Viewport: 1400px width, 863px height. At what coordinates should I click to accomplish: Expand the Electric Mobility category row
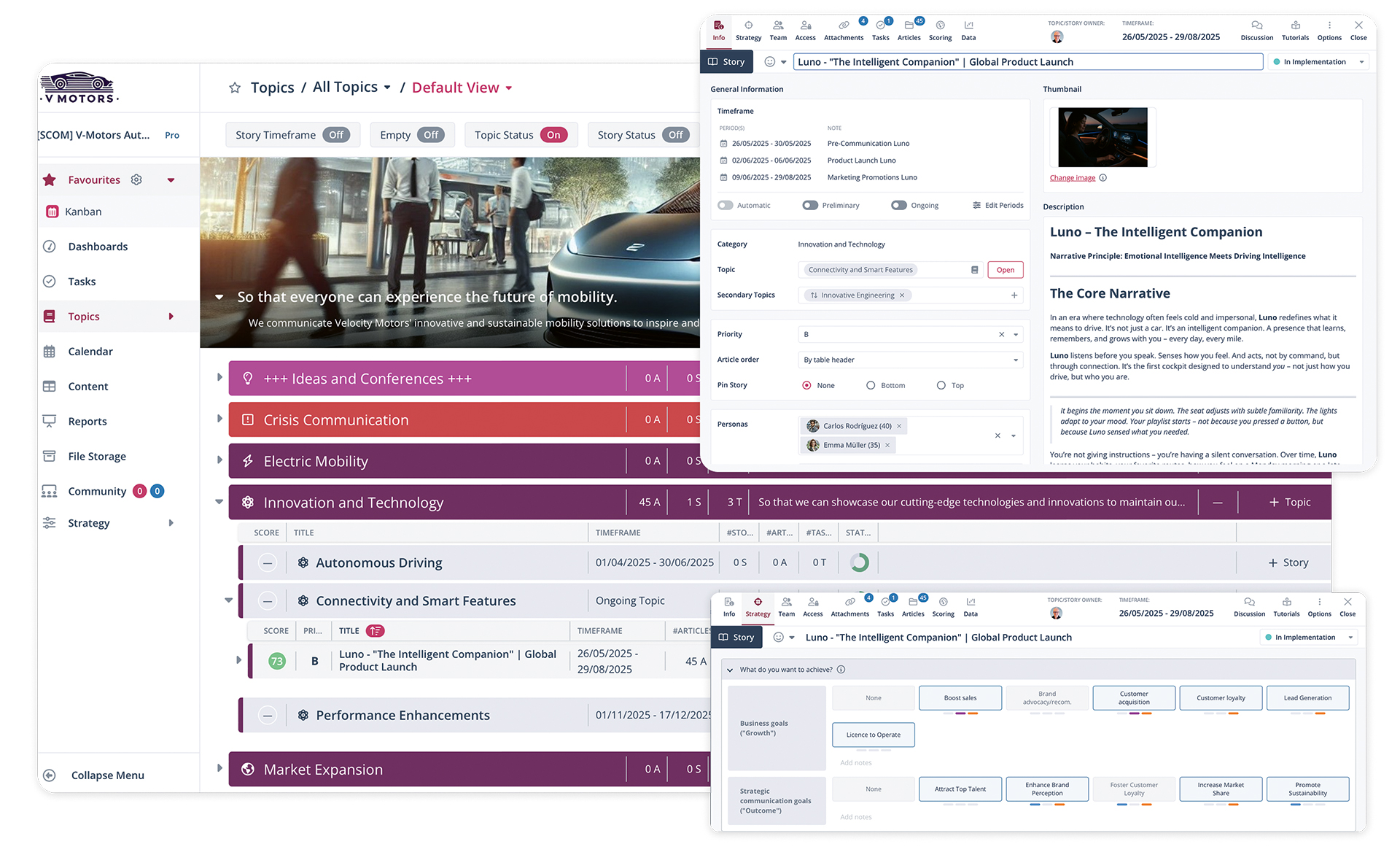pos(219,460)
